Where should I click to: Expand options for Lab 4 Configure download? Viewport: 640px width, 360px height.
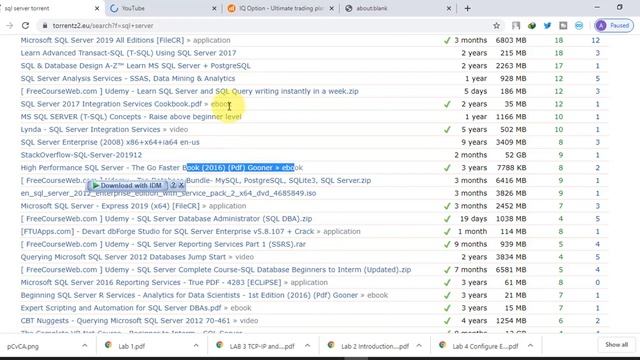pyautogui.click(x=530, y=346)
